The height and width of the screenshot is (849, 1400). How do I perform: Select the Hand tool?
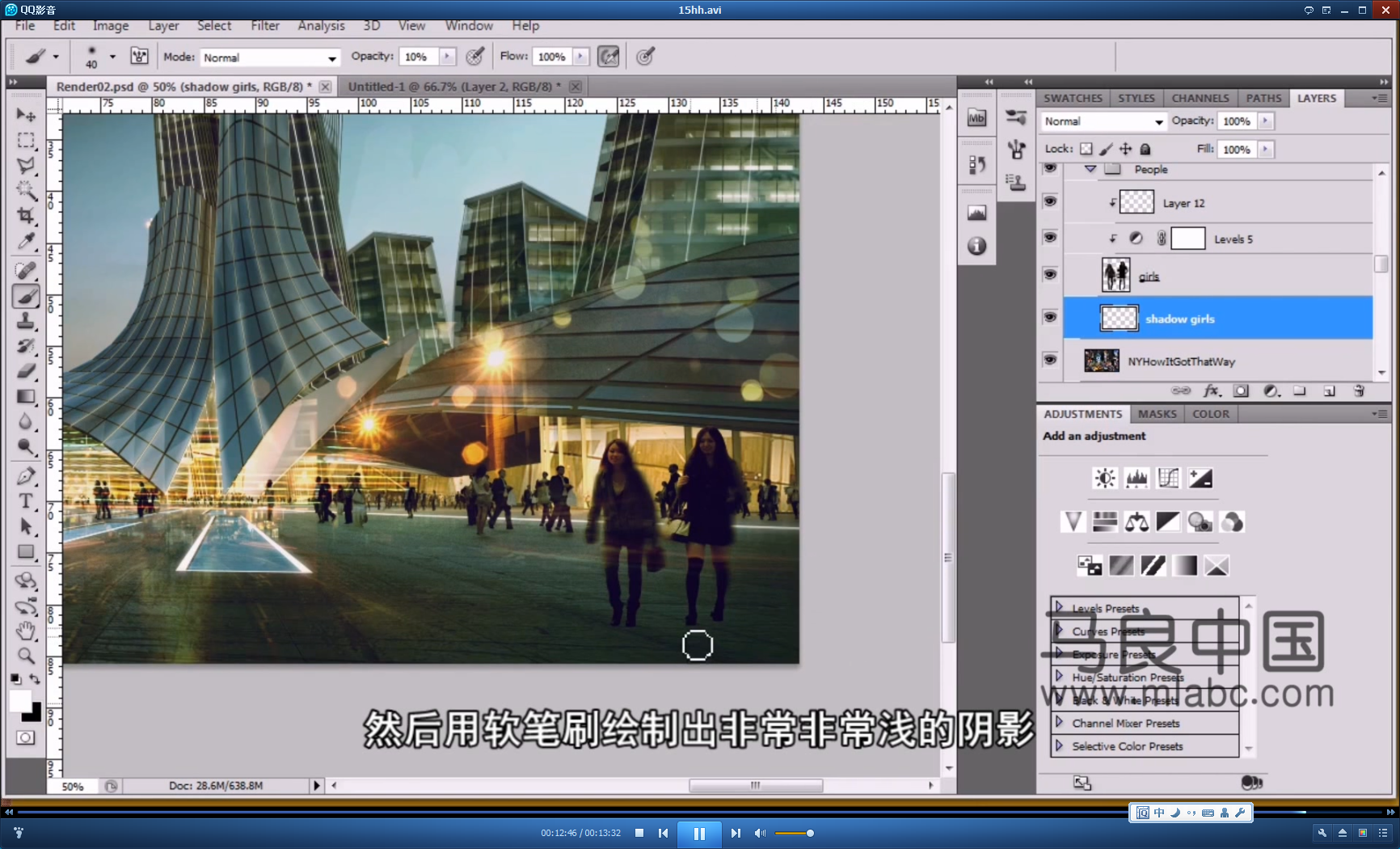[x=25, y=631]
